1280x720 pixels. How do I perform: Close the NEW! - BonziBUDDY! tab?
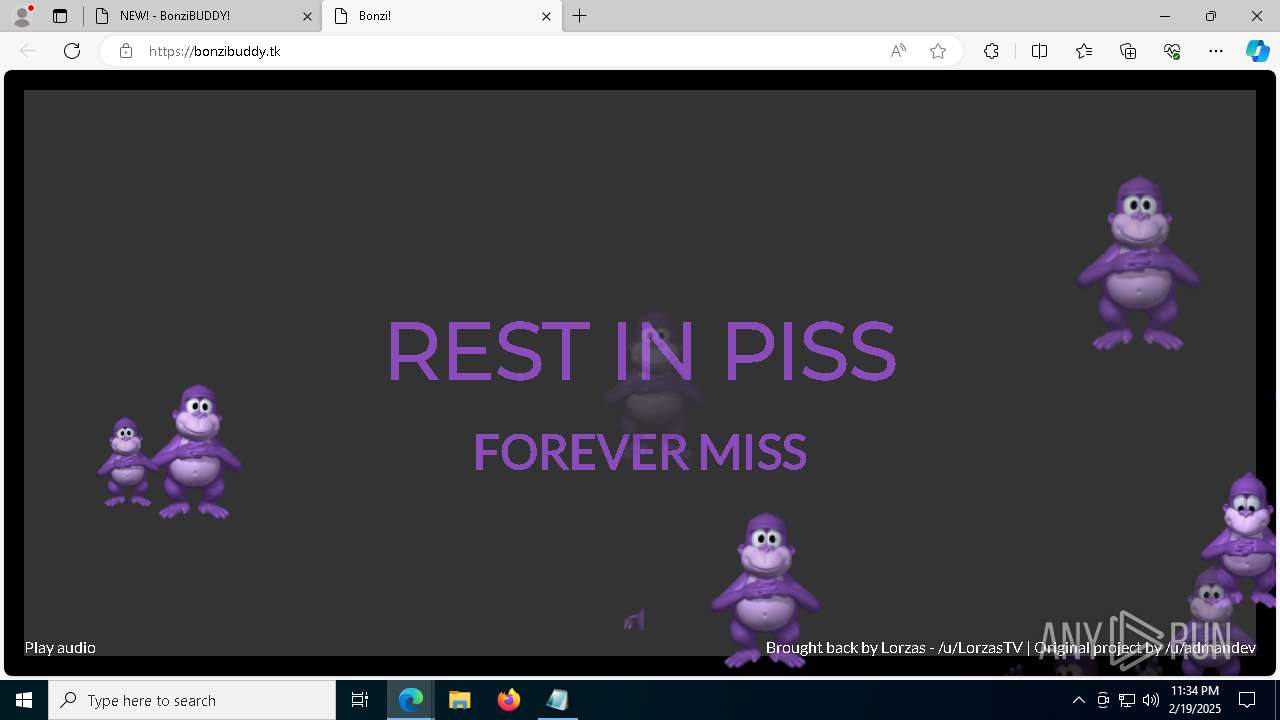(x=307, y=16)
